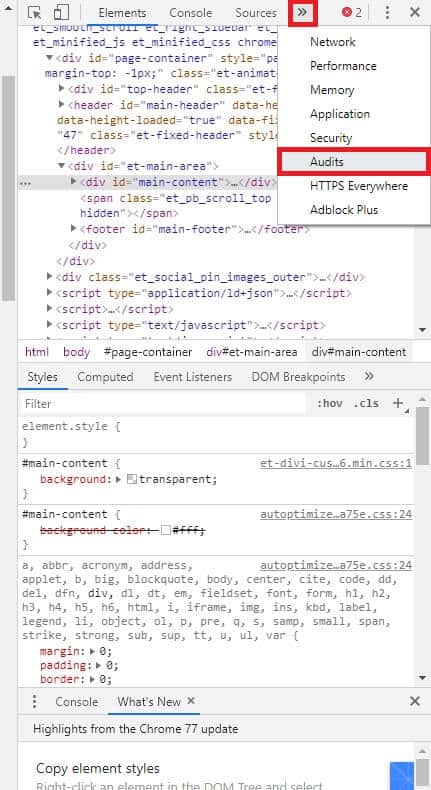Click body in the breadcrumb bar
Screen dimensions: 431x790
(x=76, y=352)
